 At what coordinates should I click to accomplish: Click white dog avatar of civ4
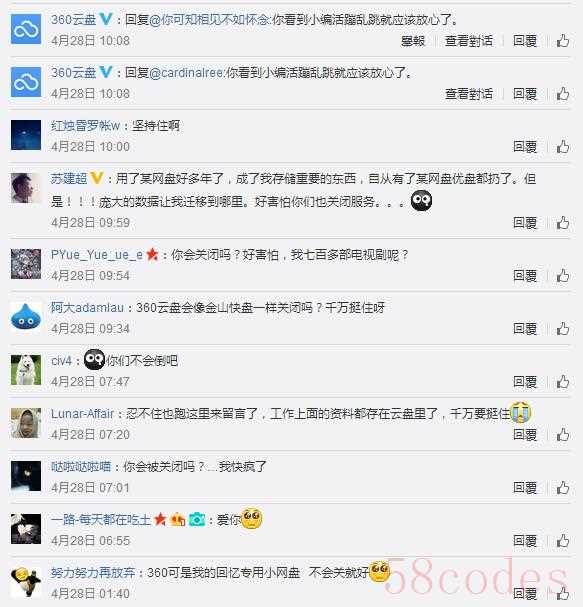pos(26,370)
